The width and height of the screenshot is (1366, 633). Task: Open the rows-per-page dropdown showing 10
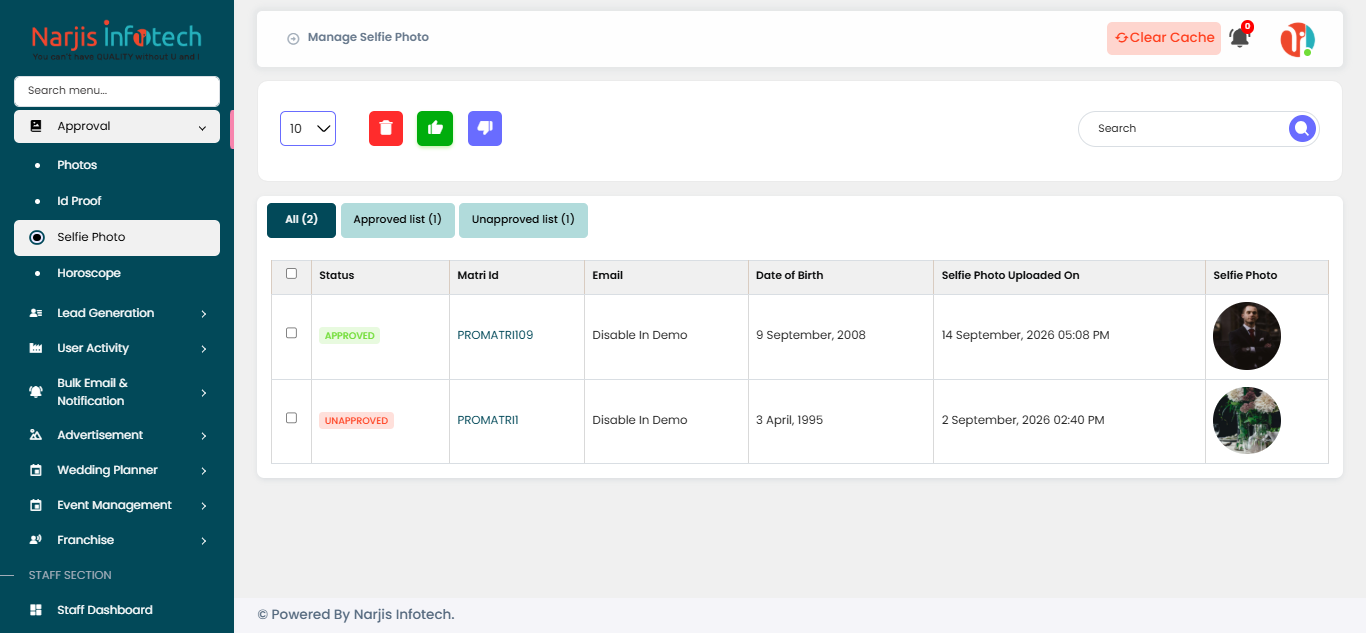pyautogui.click(x=308, y=128)
